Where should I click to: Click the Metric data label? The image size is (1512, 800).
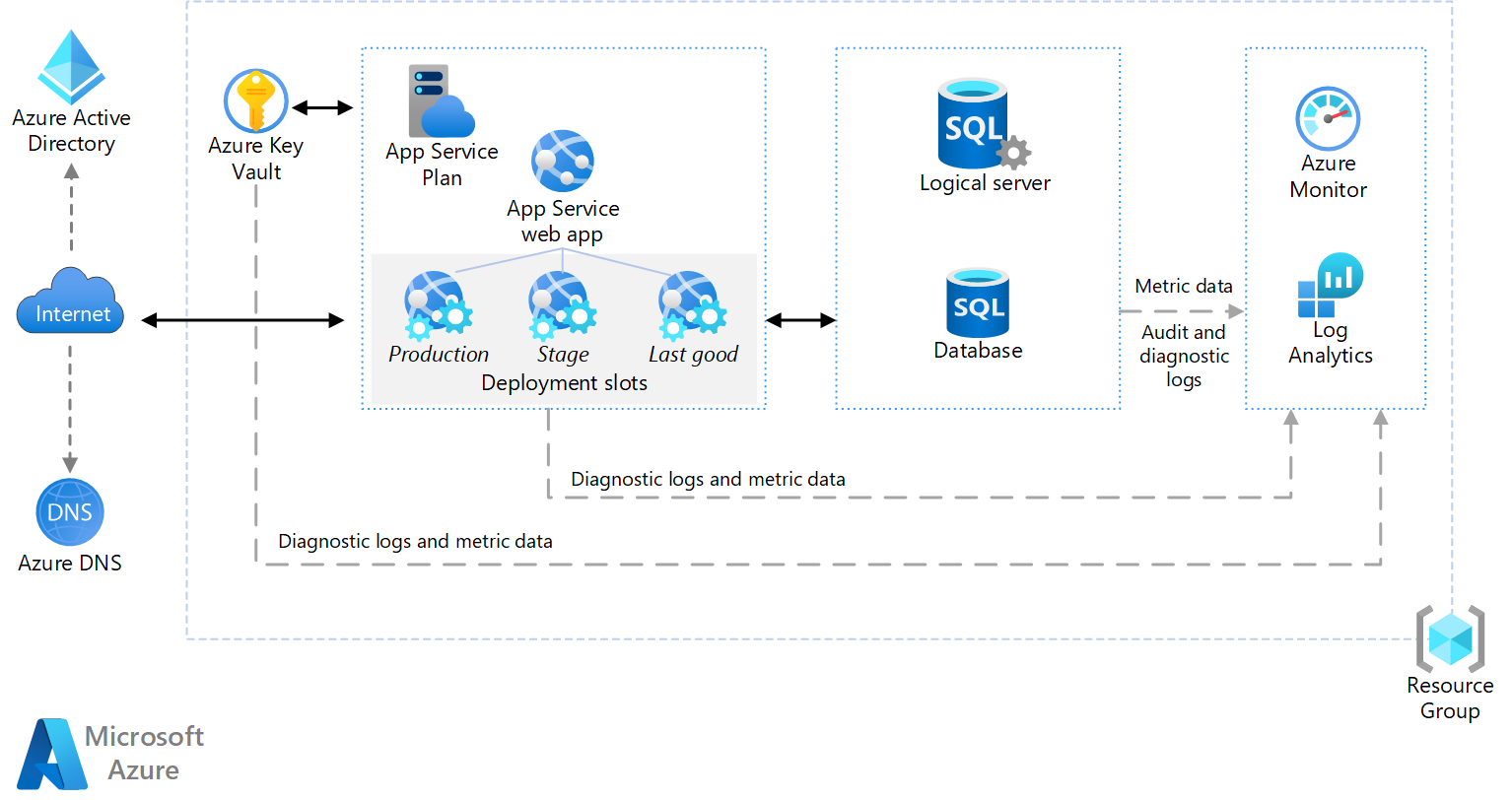pyautogui.click(x=1182, y=286)
